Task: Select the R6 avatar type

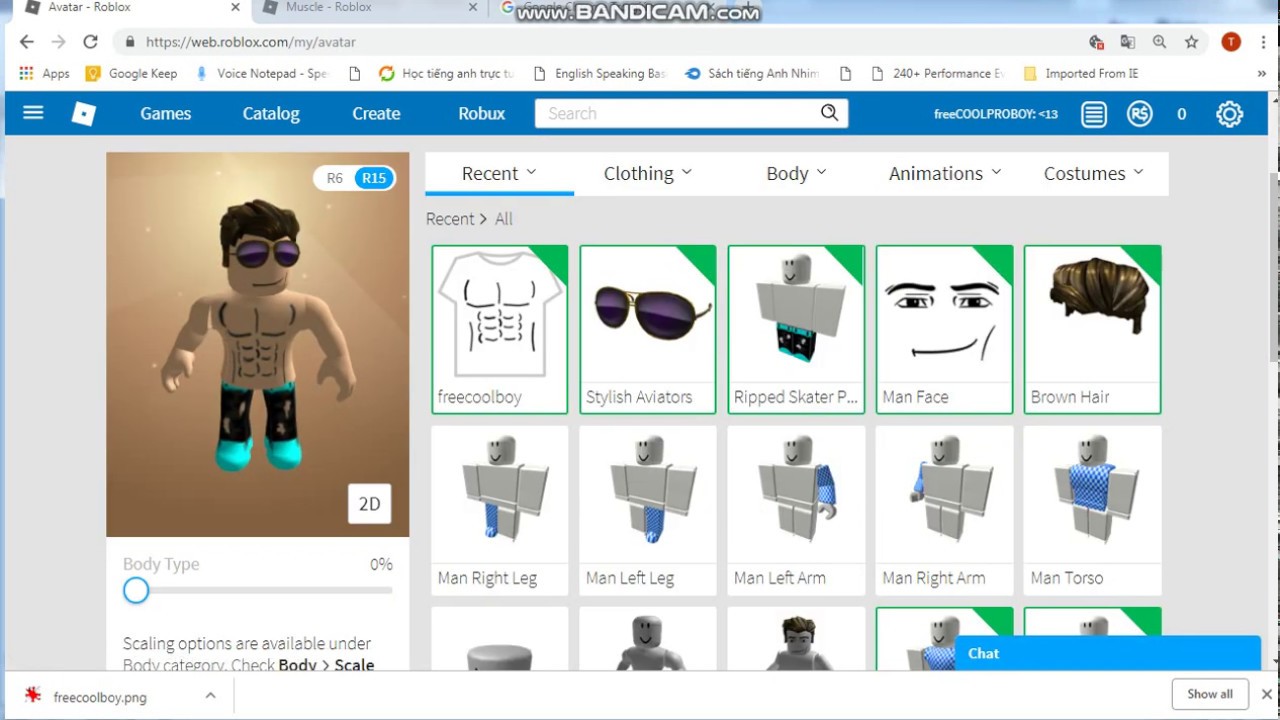Action: [334, 178]
